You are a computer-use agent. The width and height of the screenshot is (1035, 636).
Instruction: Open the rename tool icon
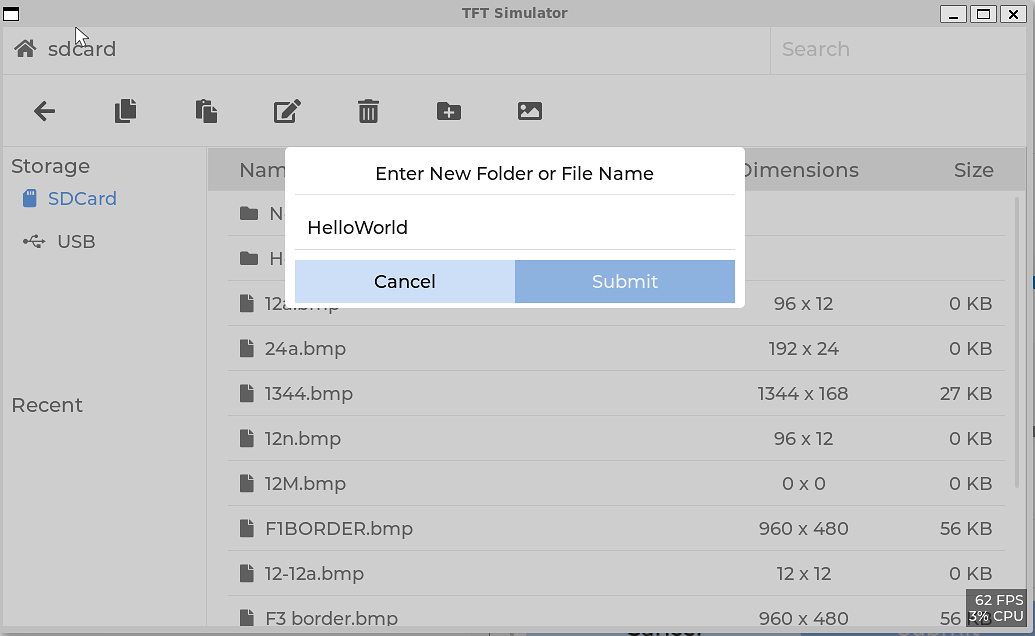coord(287,111)
